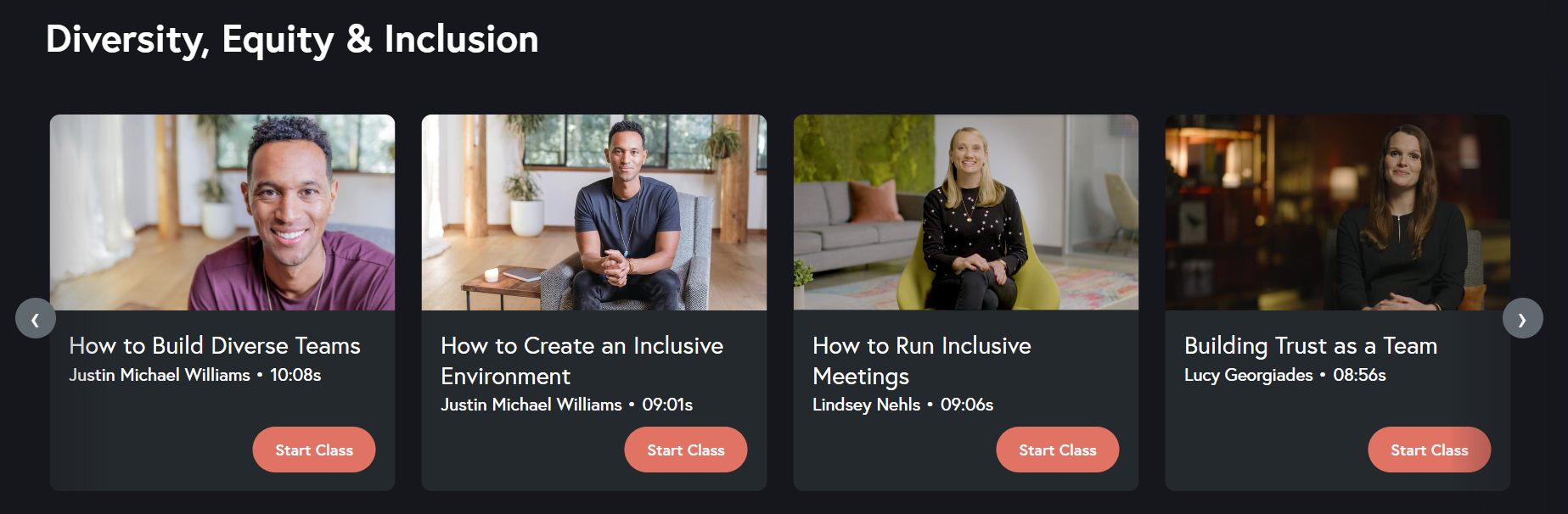Select instructor Justin Michael Williams on first card
Image resolution: width=1568 pixels, height=514 pixels.
tap(159, 375)
